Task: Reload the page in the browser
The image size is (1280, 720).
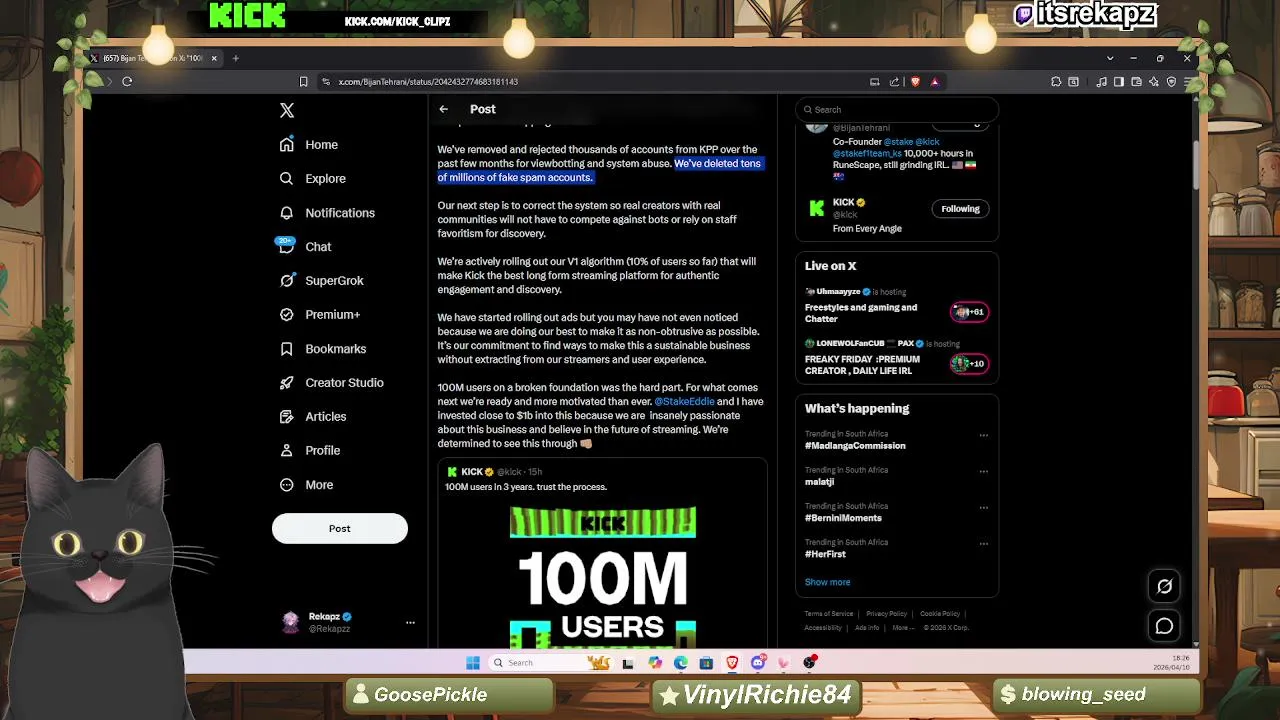Action: coord(127,82)
